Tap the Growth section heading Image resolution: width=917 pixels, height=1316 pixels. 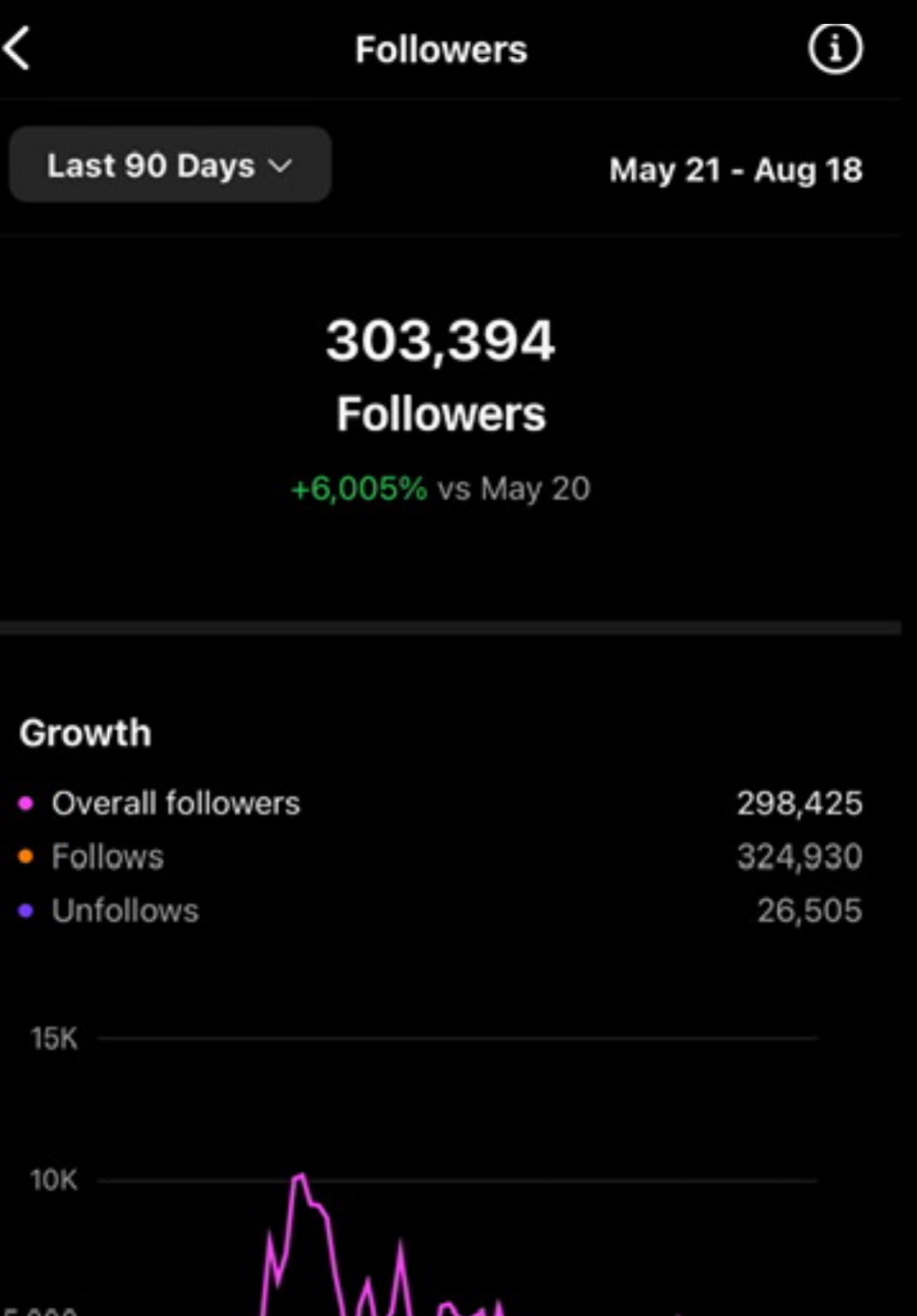click(85, 733)
